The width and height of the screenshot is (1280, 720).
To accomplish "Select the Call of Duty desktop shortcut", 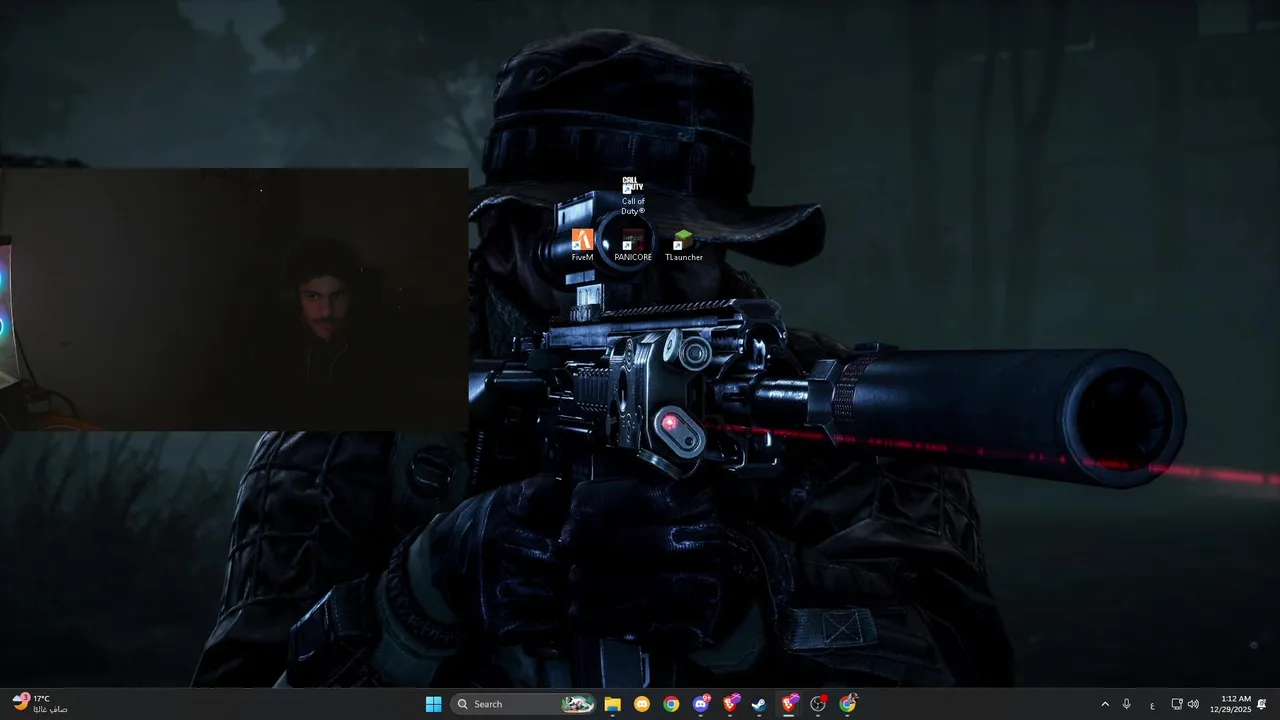I will 632,195.
